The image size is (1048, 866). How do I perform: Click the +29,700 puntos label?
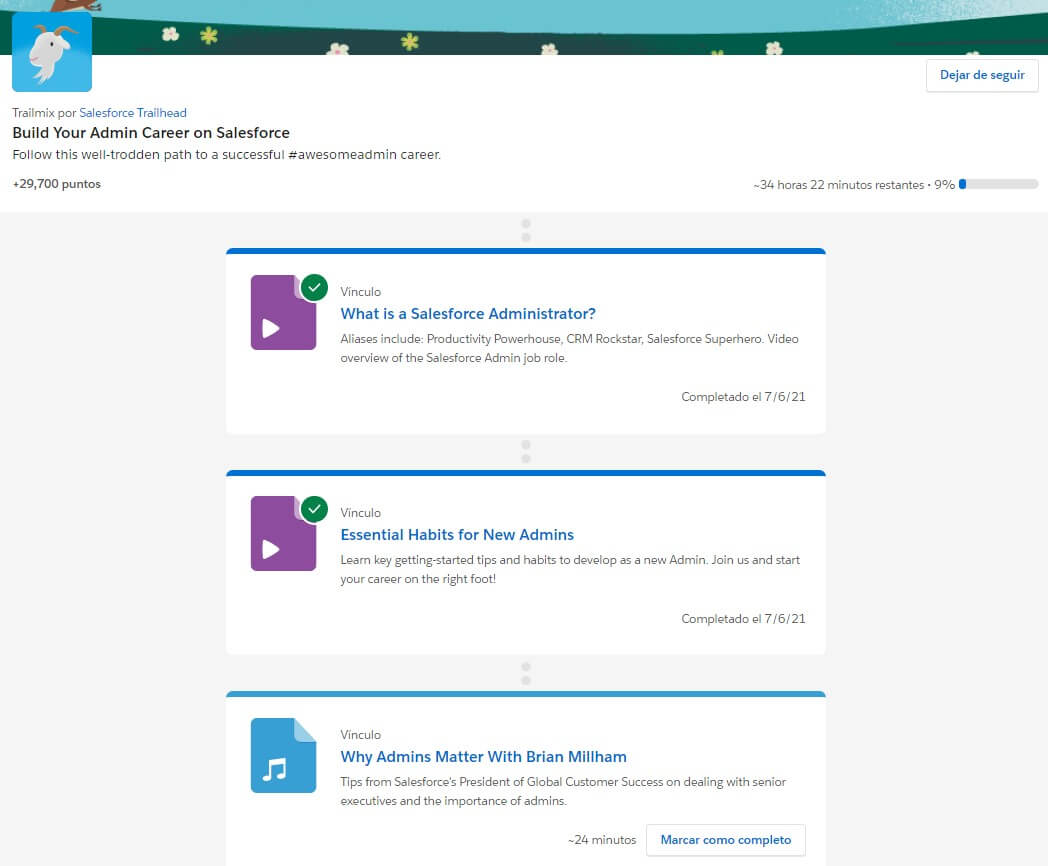57,184
